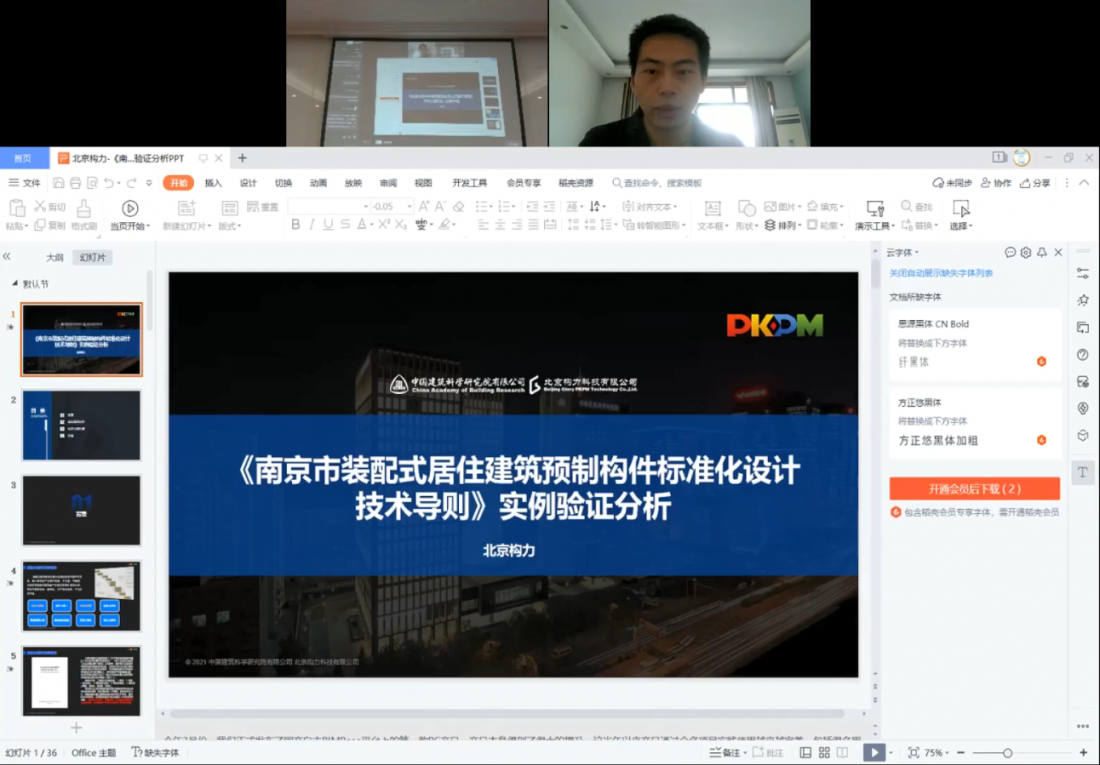Image resolution: width=1100 pixels, height=765 pixels.
Task: Open bullet list dropdown
Action: (x=491, y=206)
